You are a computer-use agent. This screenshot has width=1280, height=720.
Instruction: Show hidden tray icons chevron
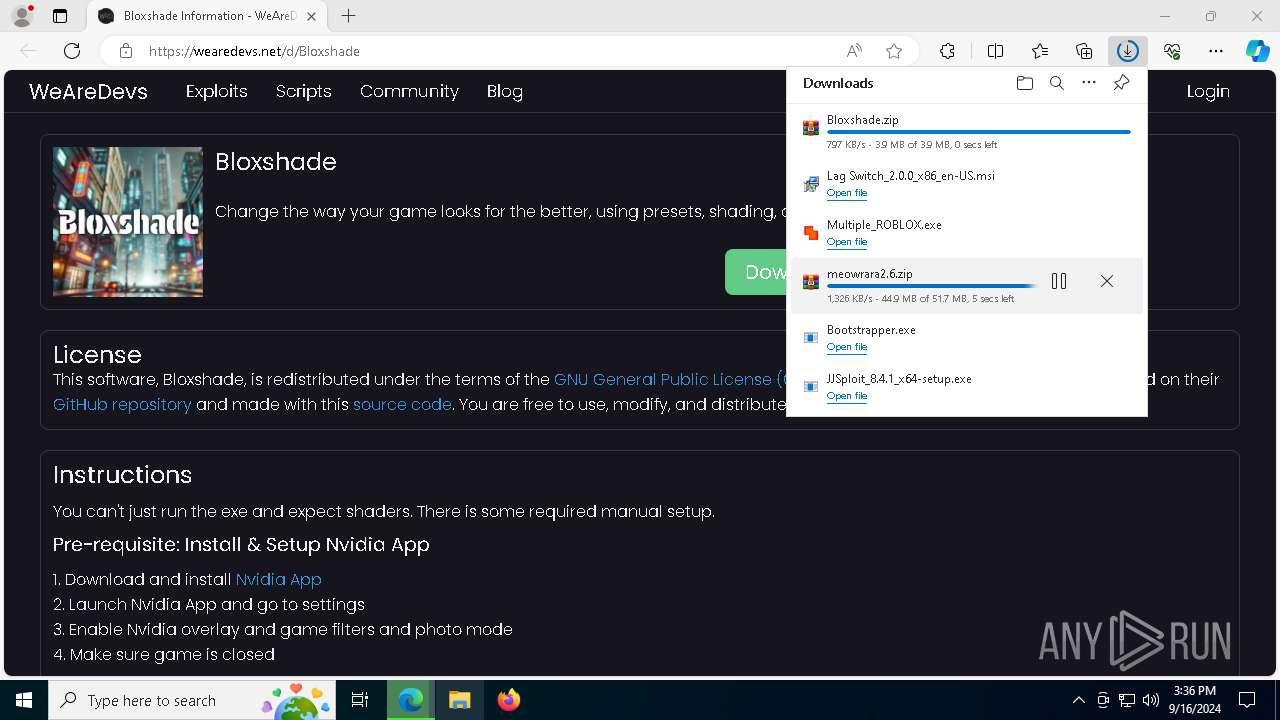(1078, 700)
